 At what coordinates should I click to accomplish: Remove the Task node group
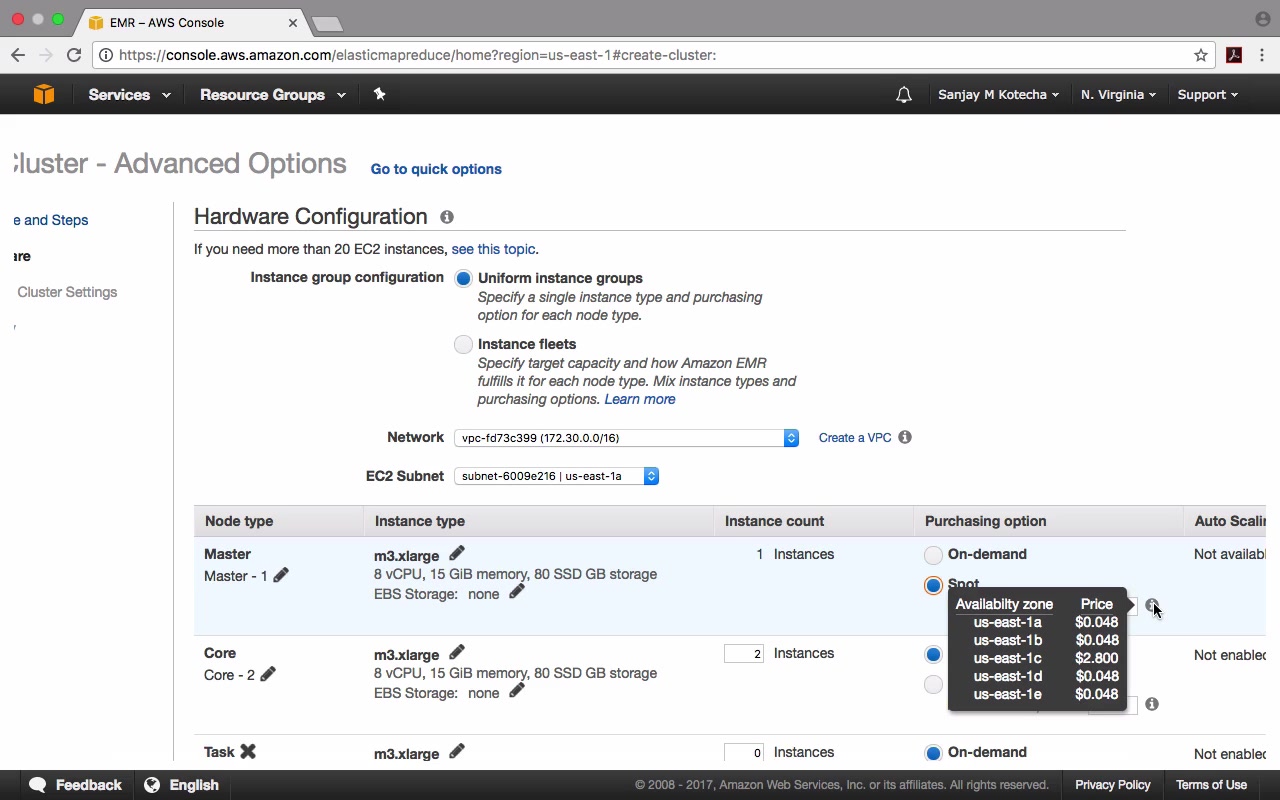248,751
